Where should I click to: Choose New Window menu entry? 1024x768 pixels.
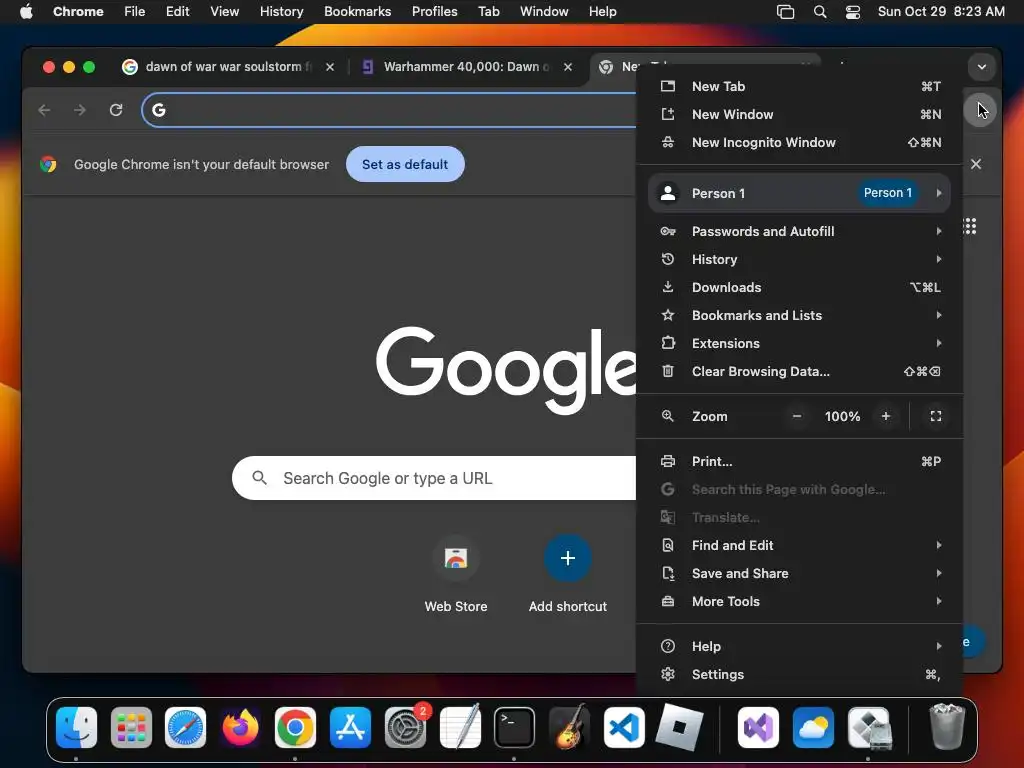pos(799,114)
